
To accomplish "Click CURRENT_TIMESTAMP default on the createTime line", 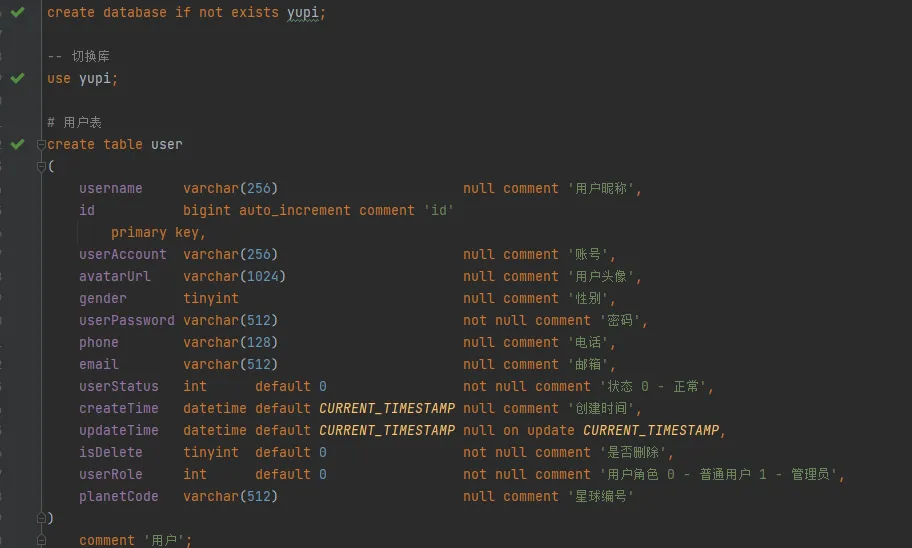I will [x=387, y=408].
